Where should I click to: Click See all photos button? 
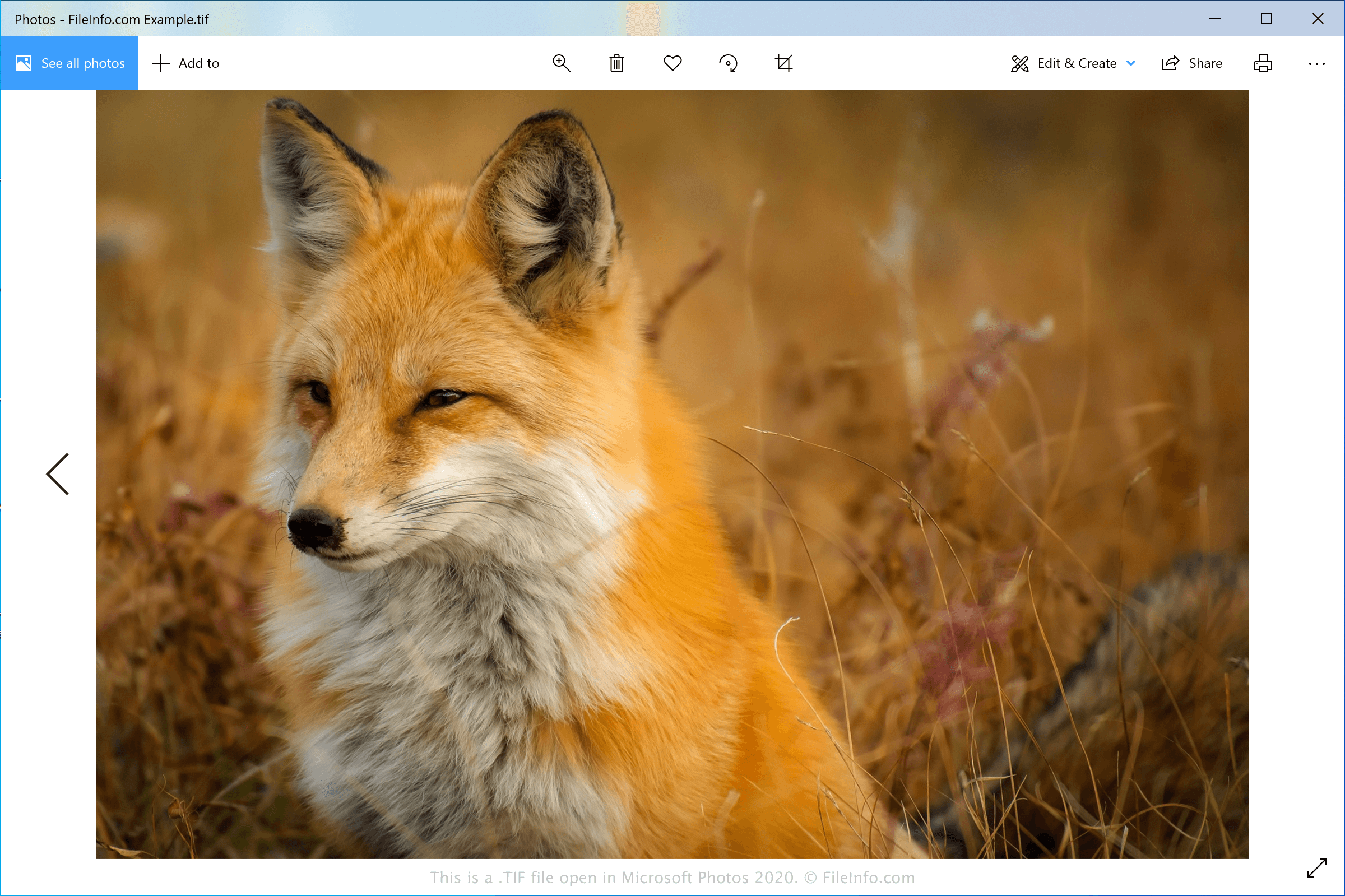point(69,63)
